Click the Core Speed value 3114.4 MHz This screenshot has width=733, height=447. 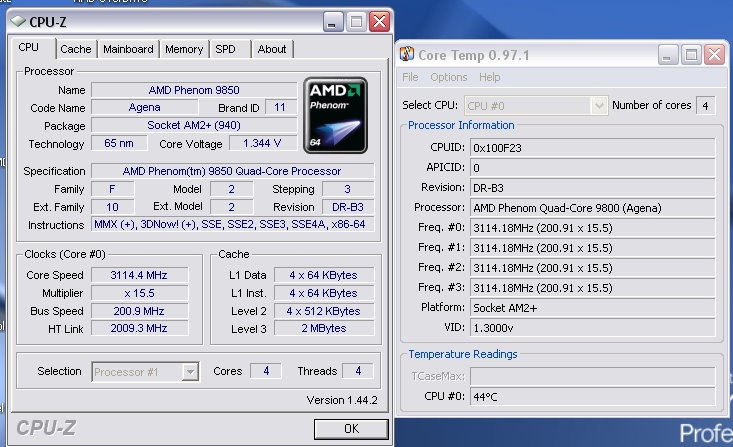coord(139,275)
